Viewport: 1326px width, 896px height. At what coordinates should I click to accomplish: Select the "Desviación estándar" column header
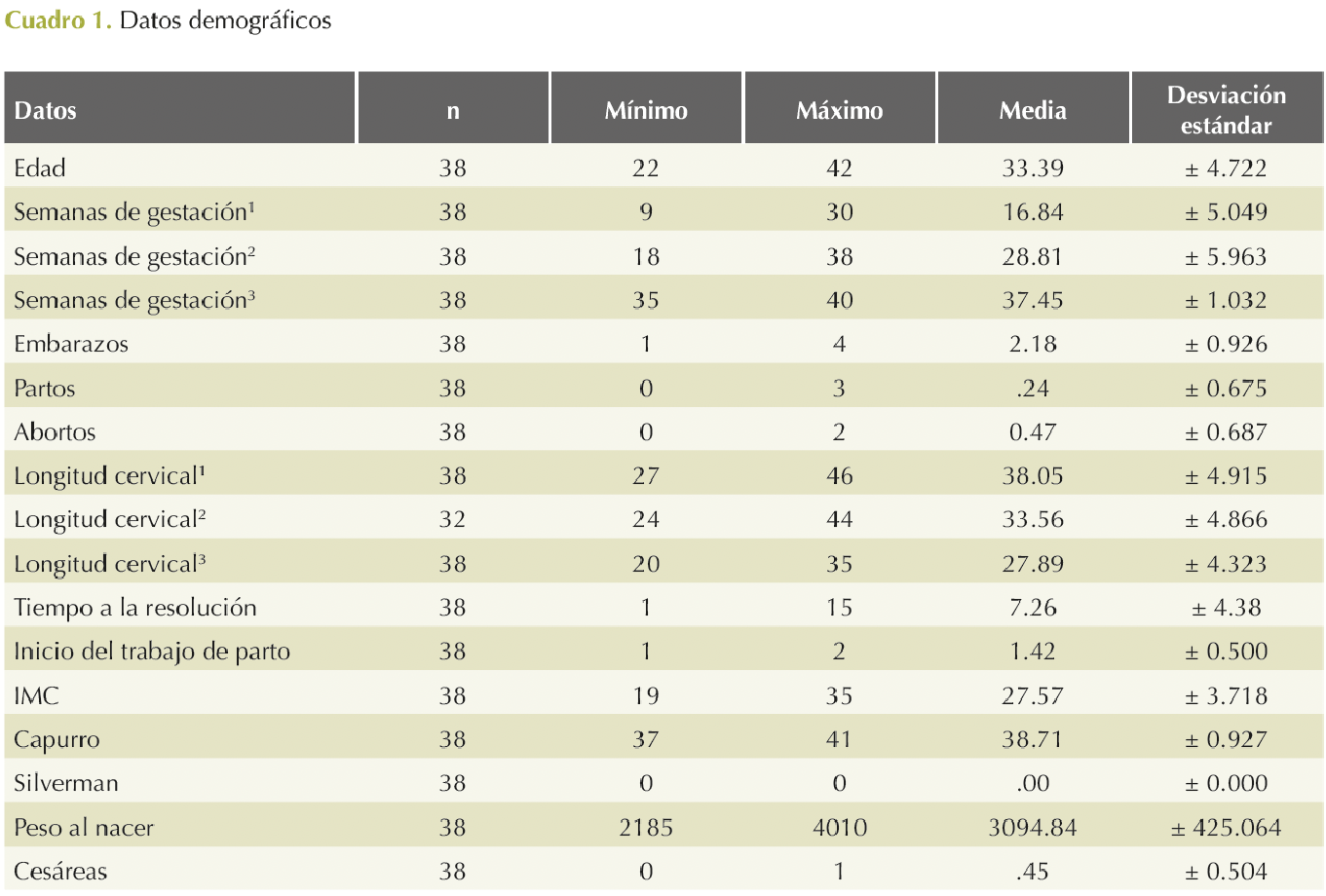click(1226, 110)
